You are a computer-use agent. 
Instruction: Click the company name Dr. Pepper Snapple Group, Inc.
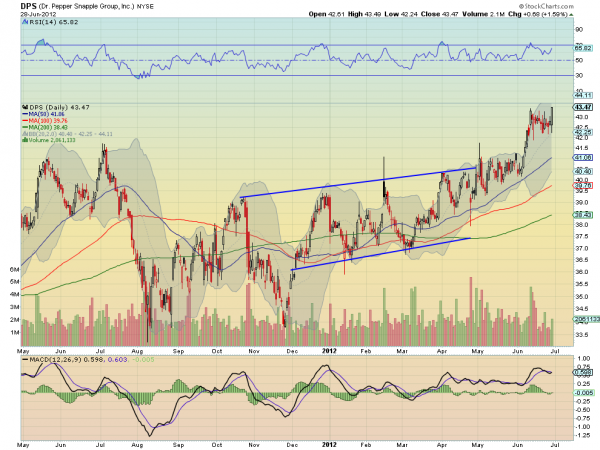[x=86, y=7]
